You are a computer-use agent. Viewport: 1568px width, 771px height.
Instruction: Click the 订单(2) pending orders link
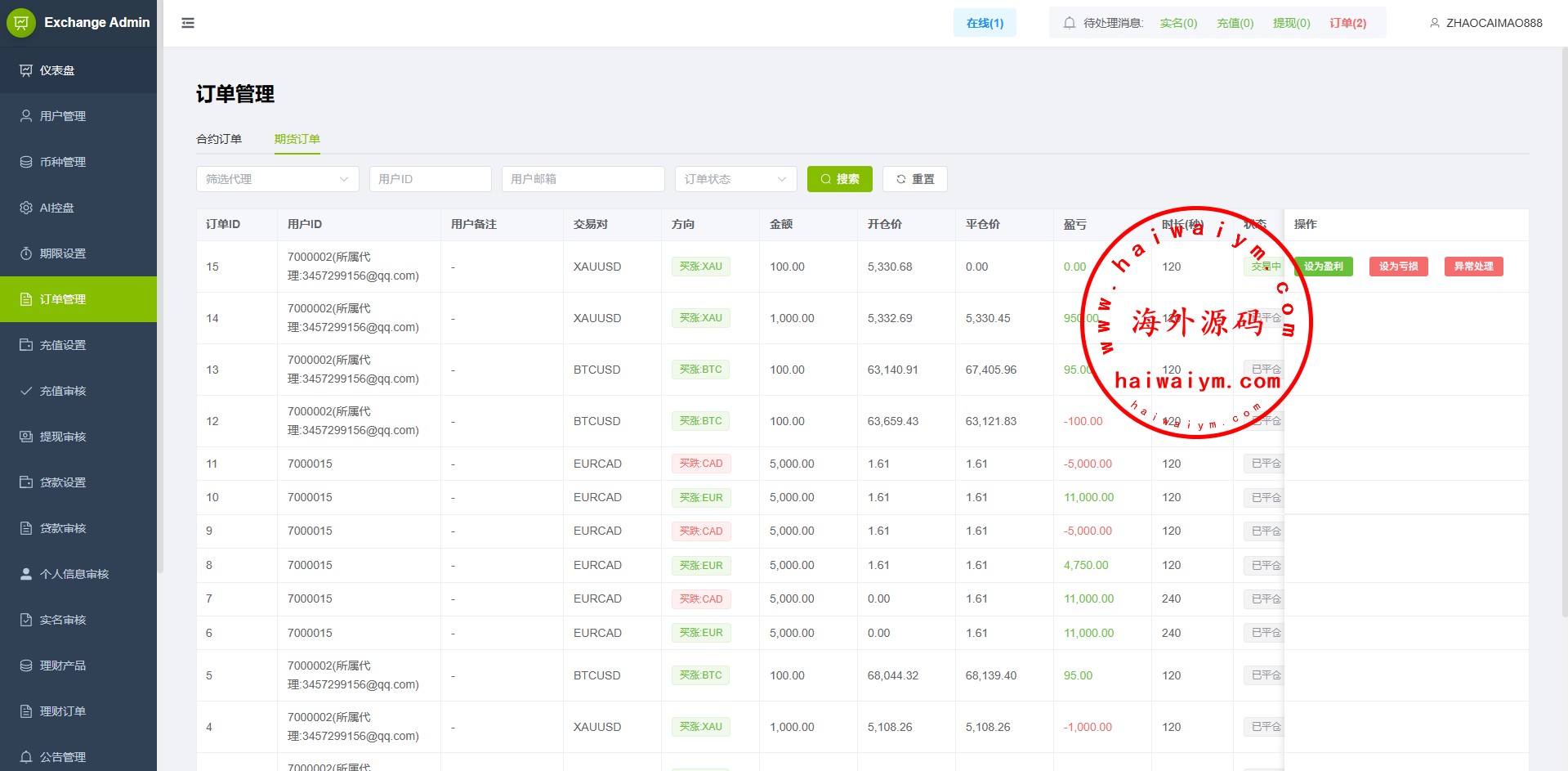pyautogui.click(x=1347, y=23)
